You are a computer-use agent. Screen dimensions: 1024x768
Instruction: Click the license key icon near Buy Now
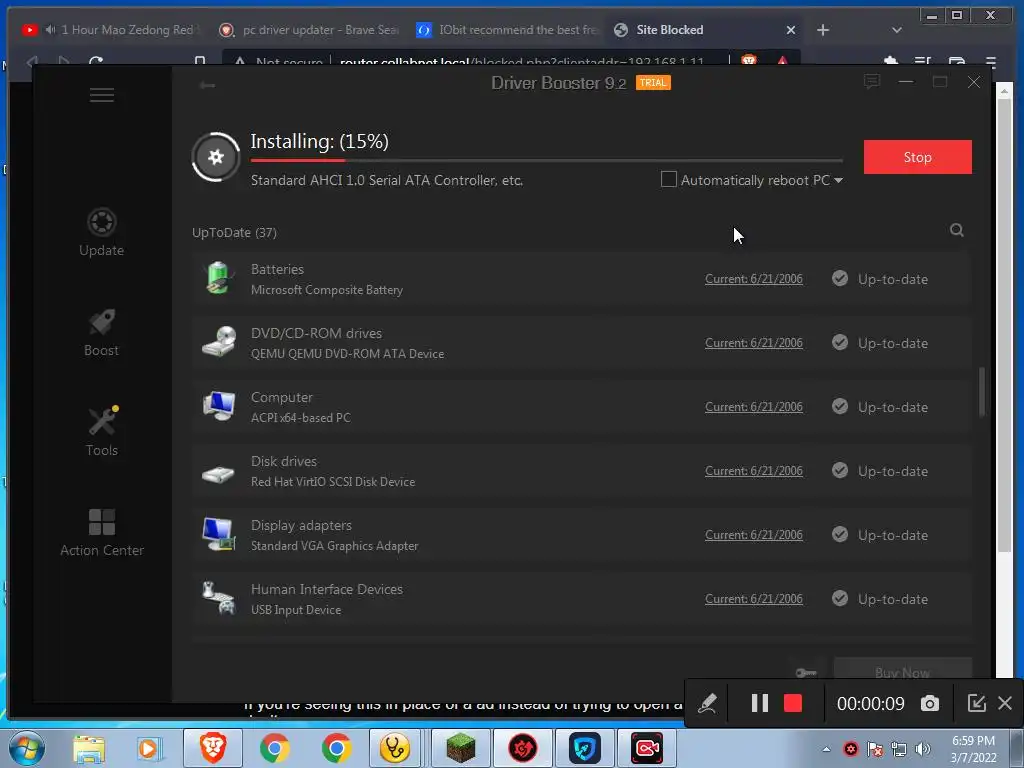pyautogui.click(x=806, y=673)
